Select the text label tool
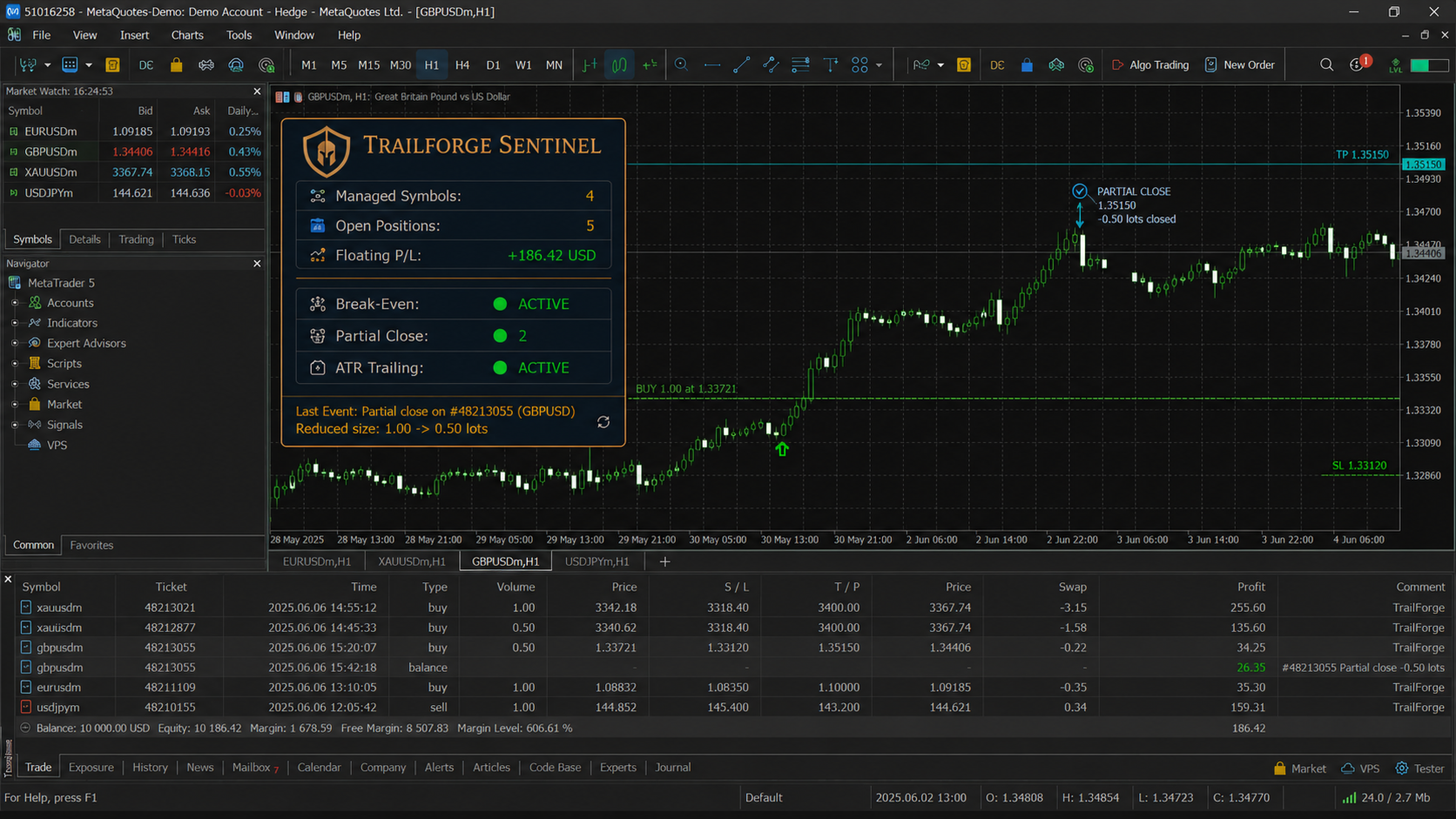This screenshot has height=819, width=1456. click(831, 65)
